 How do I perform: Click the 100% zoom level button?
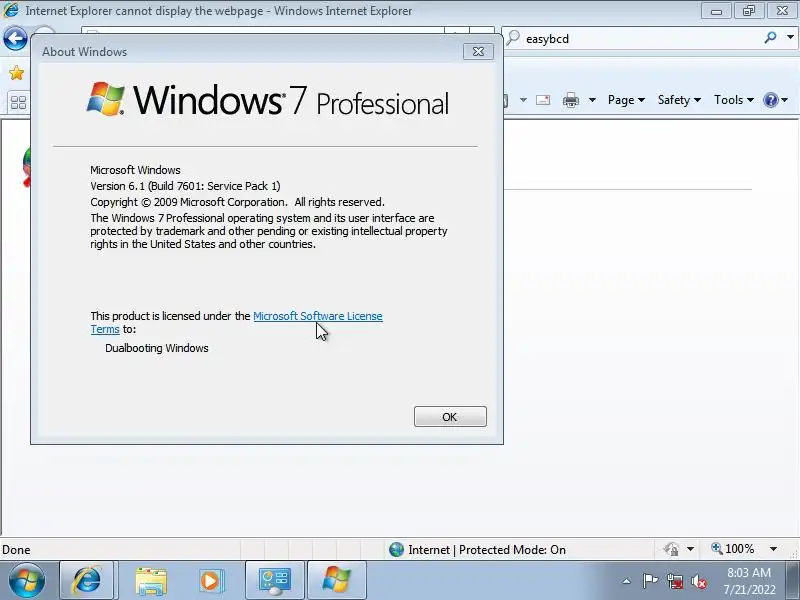coord(733,549)
